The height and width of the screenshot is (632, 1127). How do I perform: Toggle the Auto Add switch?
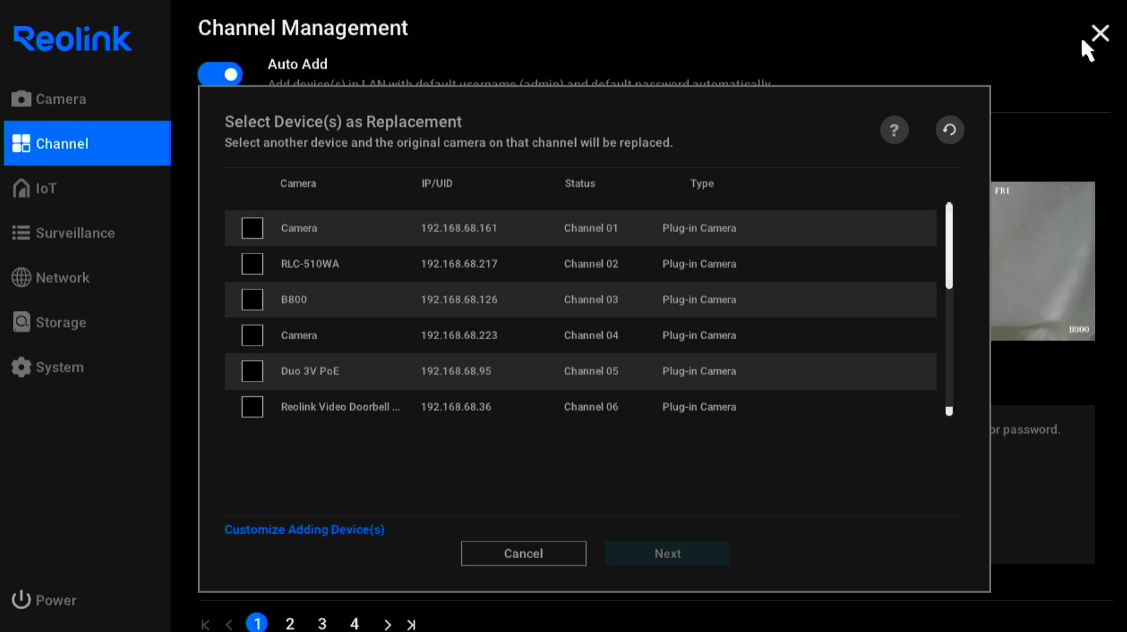220,74
